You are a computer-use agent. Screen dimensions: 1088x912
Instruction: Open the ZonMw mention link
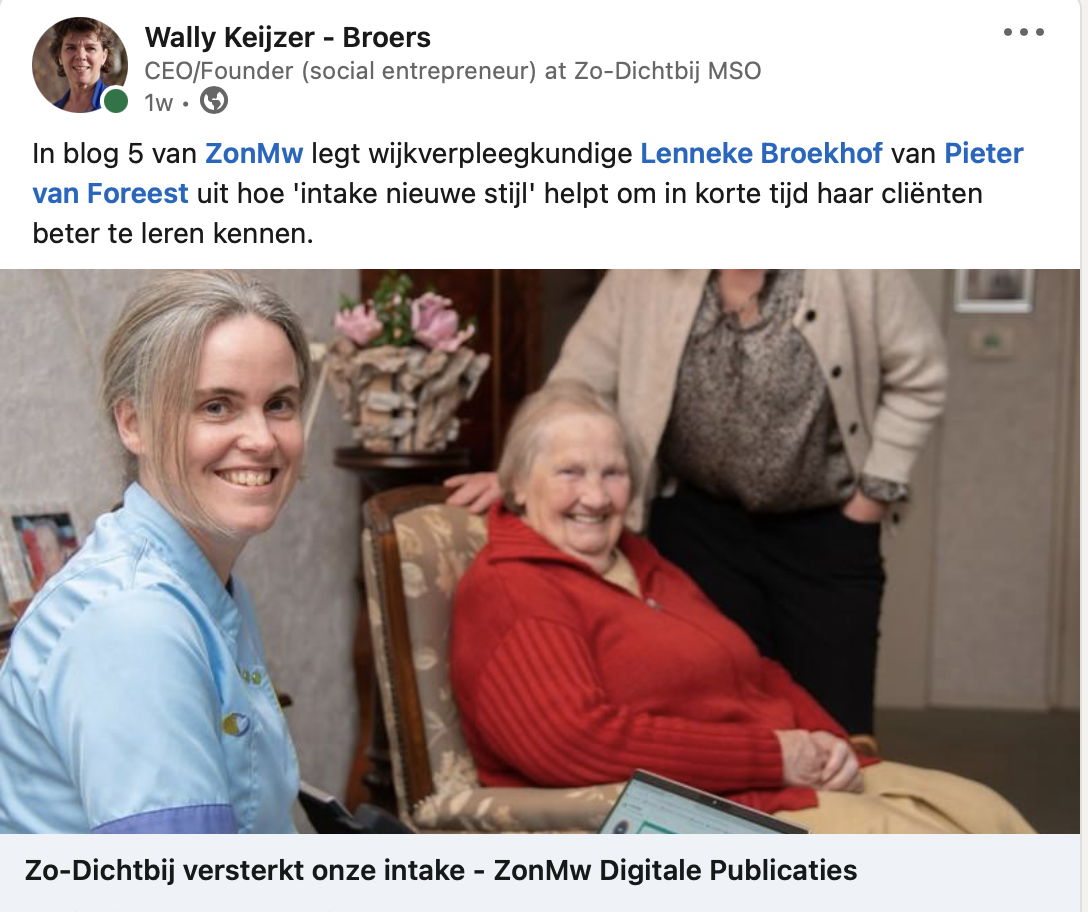coord(254,153)
